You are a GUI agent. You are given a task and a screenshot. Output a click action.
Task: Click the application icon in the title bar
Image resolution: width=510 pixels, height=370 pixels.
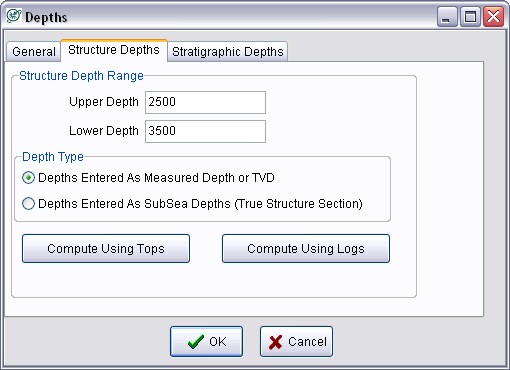click(14, 16)
